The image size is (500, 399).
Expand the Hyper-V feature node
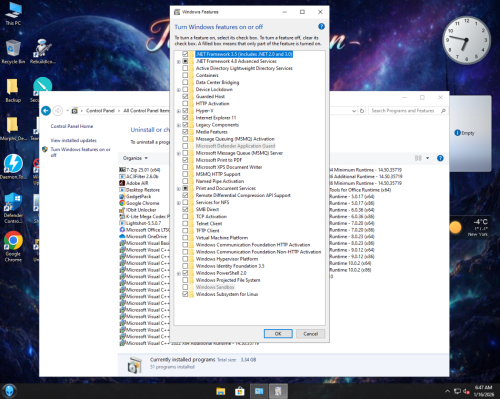[179, 111]
